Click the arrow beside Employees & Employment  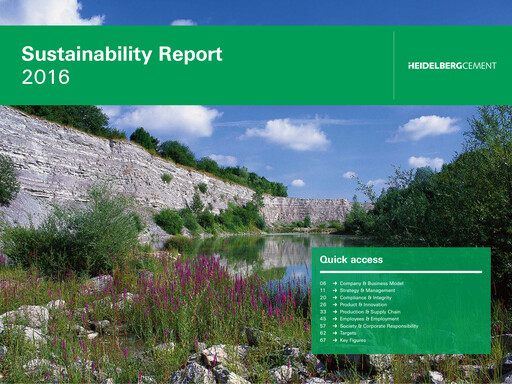[335, 319]
